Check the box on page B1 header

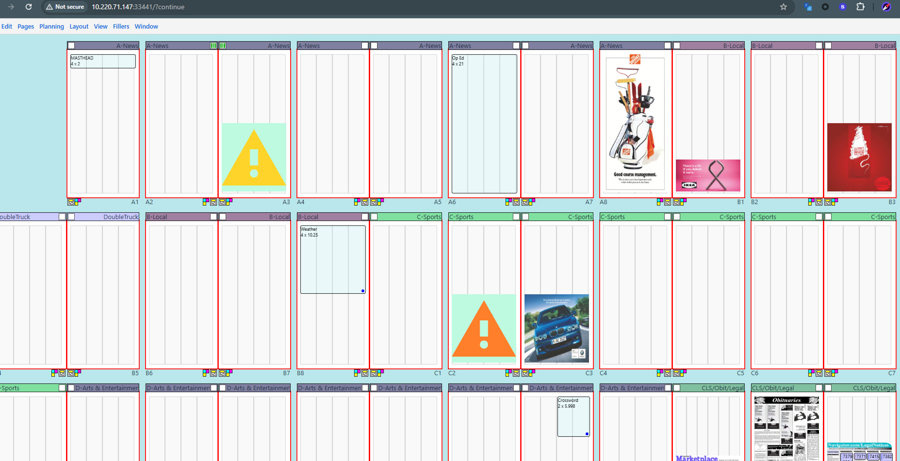point(677,46)
